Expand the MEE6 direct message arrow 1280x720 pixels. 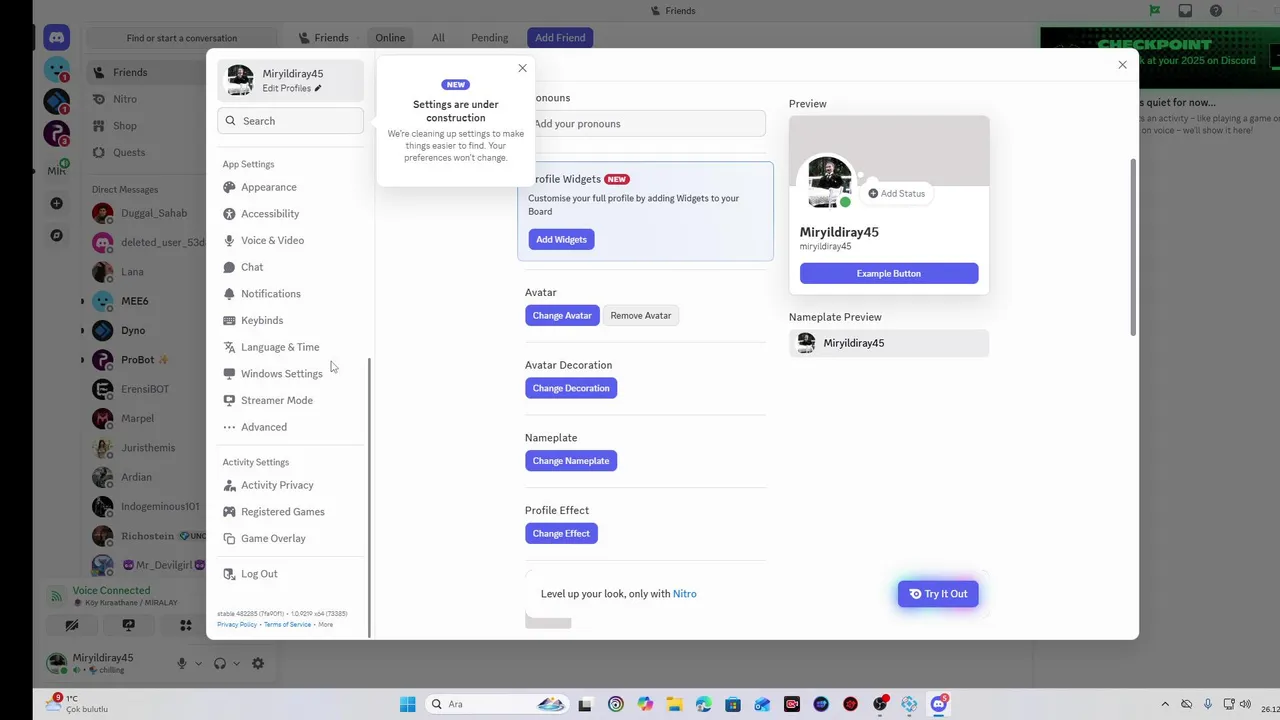point(83,301)
